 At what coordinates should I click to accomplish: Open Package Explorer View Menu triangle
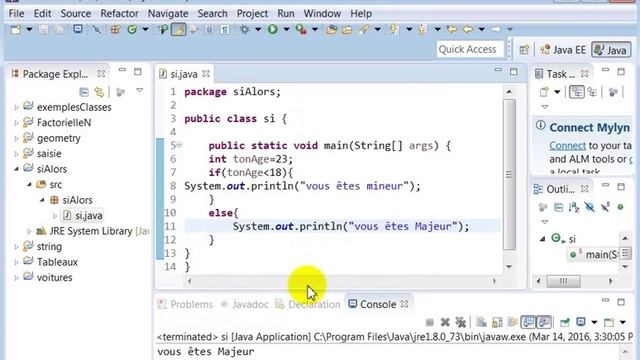coord(140,91)
